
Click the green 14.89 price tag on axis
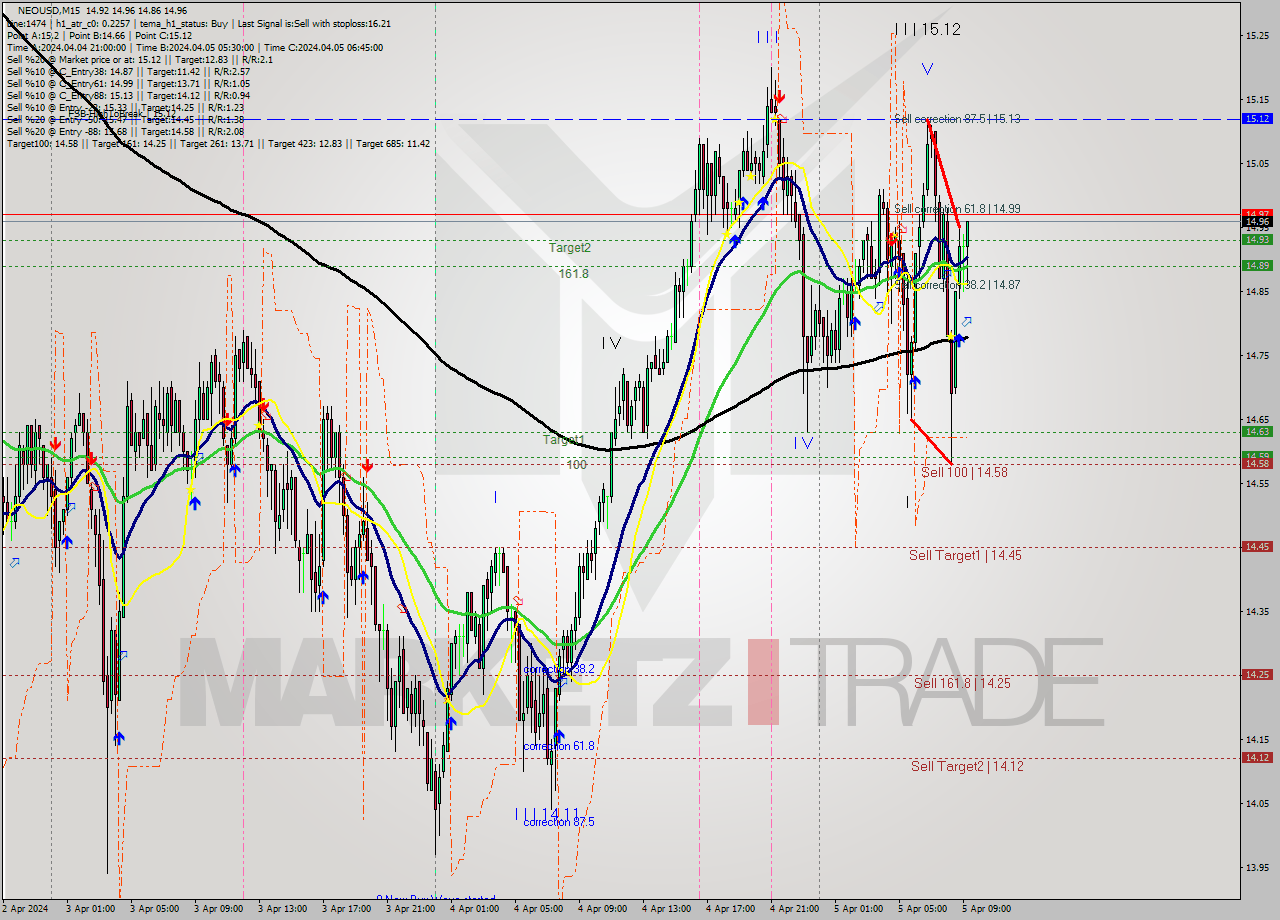[1256, 265]
